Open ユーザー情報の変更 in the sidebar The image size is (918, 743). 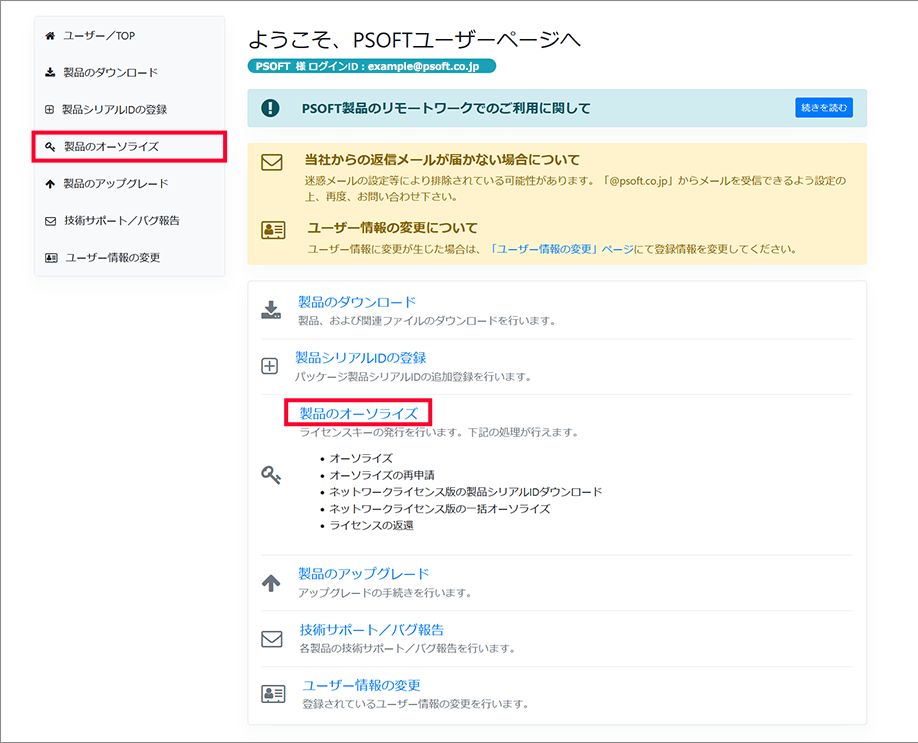pyautogui.click(x=112, y=258)
